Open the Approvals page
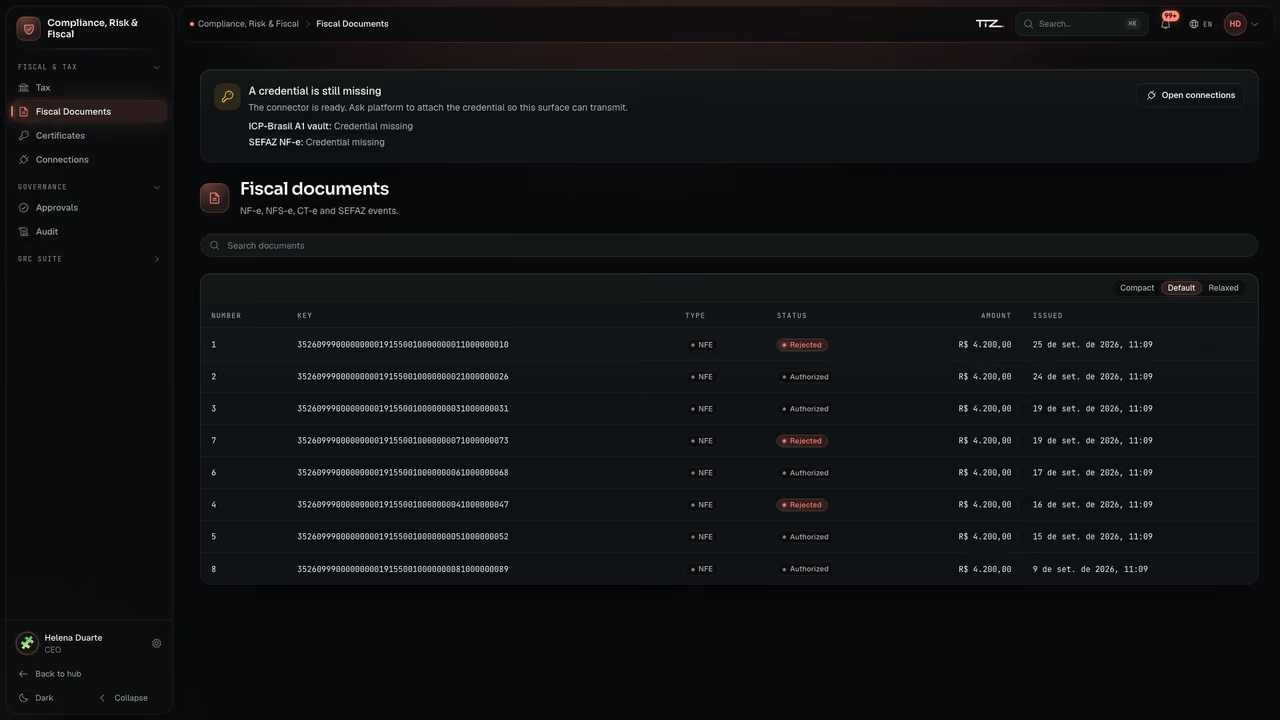The height and width of the screenshot is (720, 1280). pyautogui.click(x=88, y=208)
